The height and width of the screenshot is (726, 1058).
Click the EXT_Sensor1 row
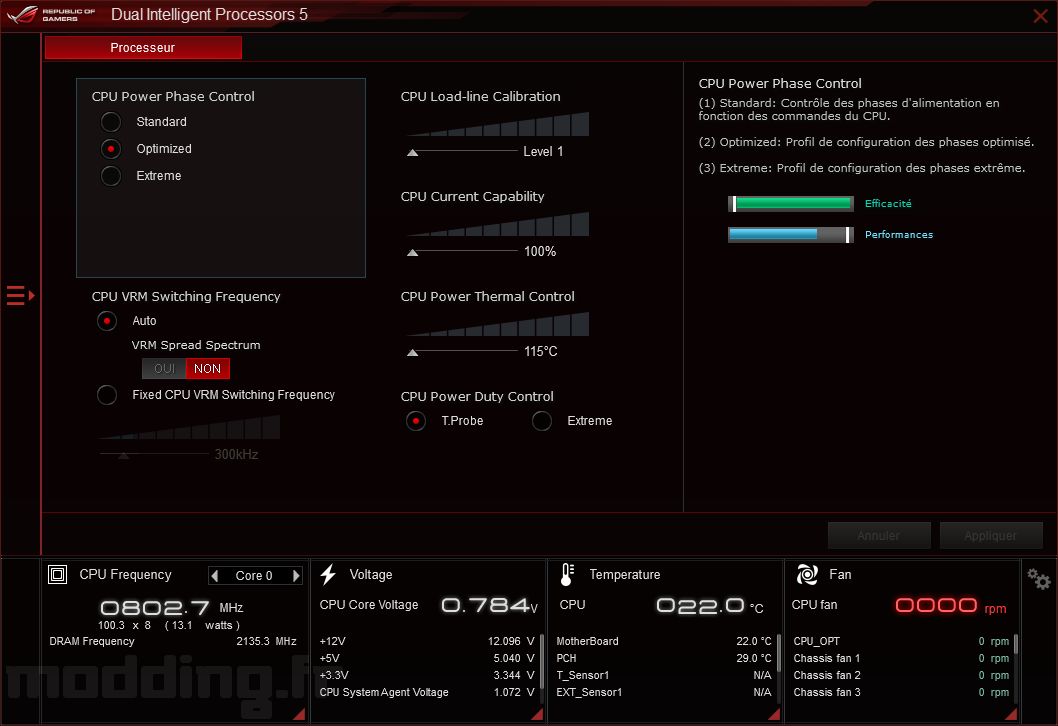664,692
